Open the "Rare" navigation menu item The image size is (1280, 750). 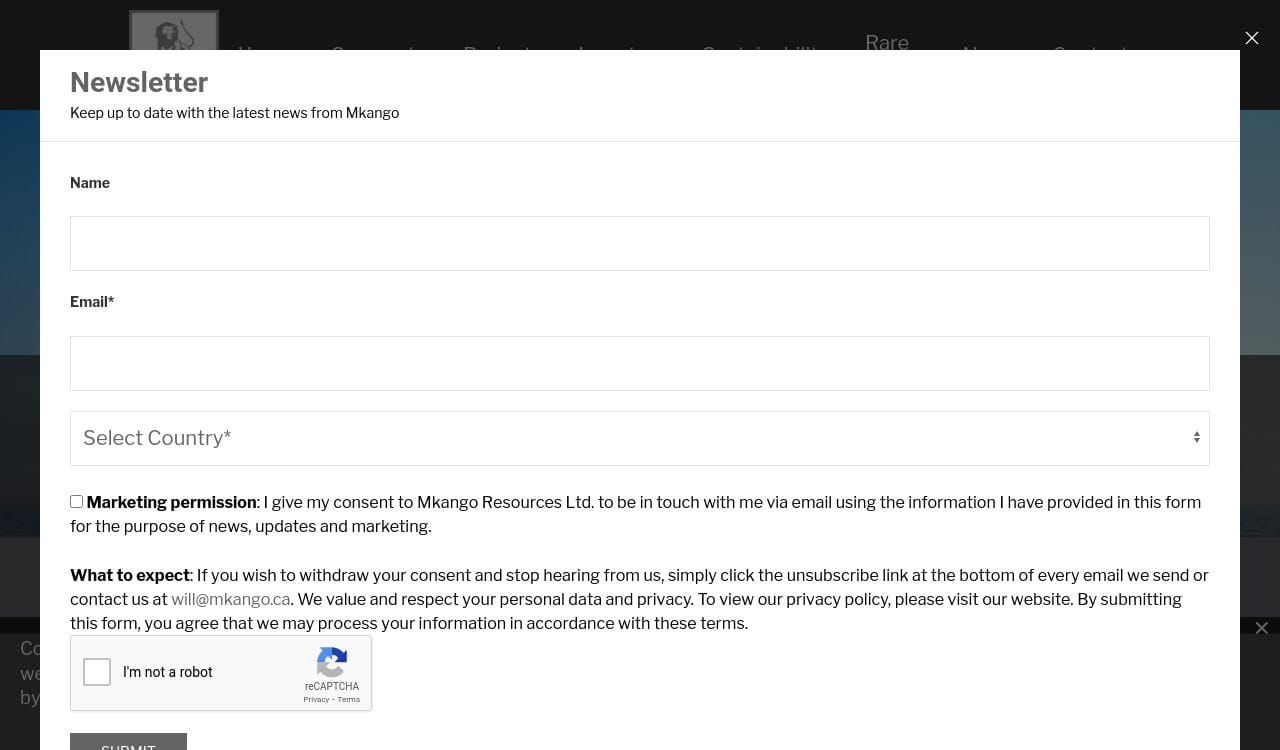coord(886,43)
